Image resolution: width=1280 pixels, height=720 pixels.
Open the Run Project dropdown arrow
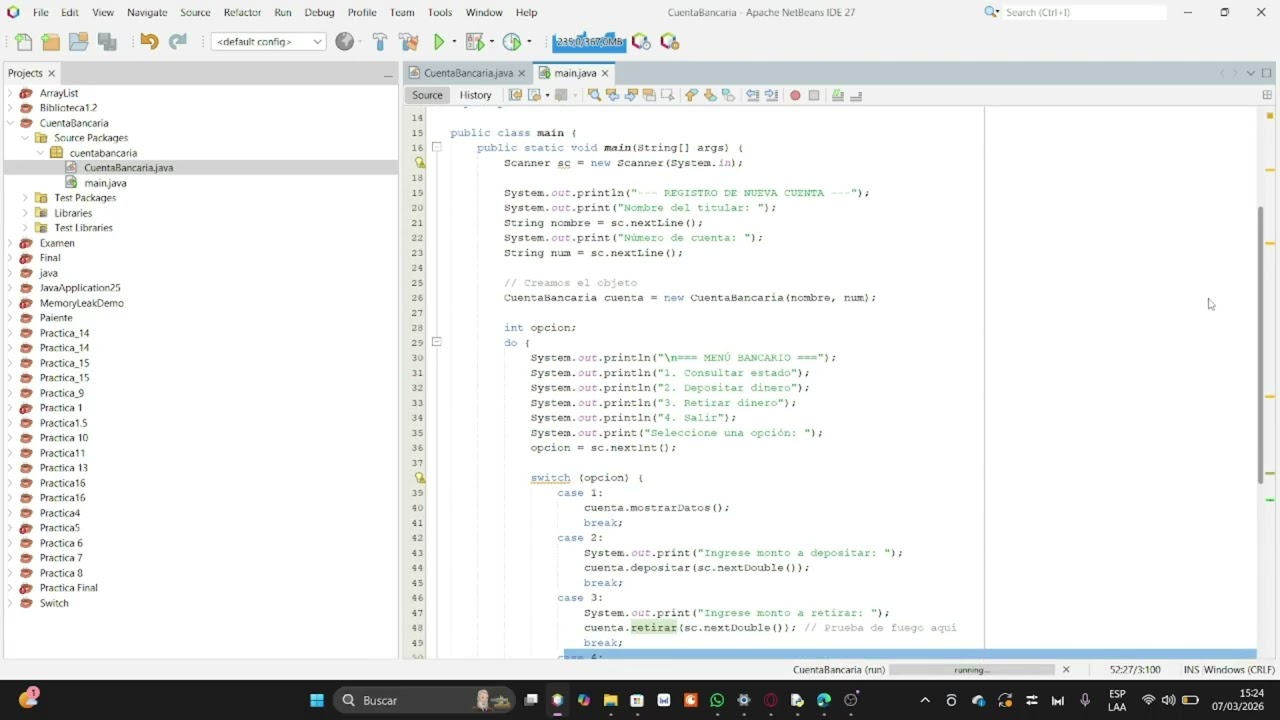click(454, 42)
